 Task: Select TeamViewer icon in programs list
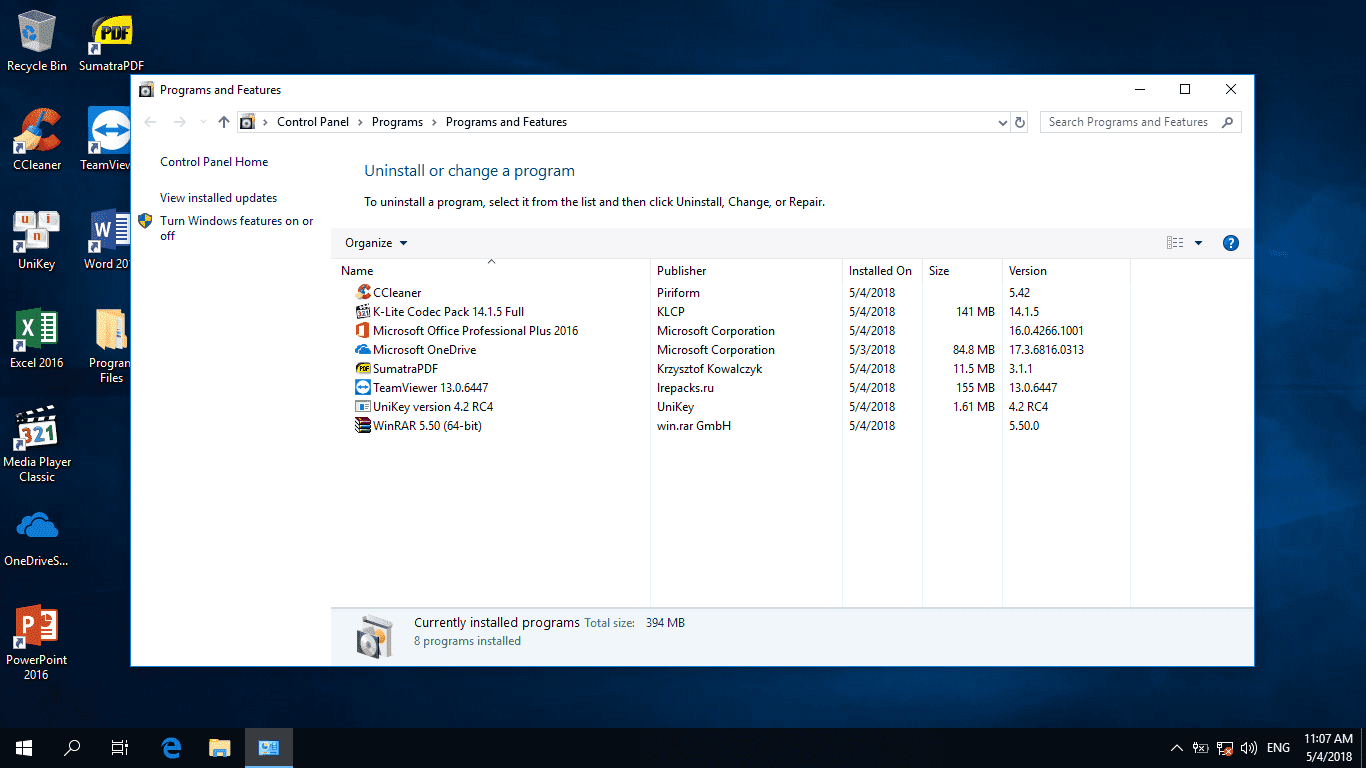363,388
